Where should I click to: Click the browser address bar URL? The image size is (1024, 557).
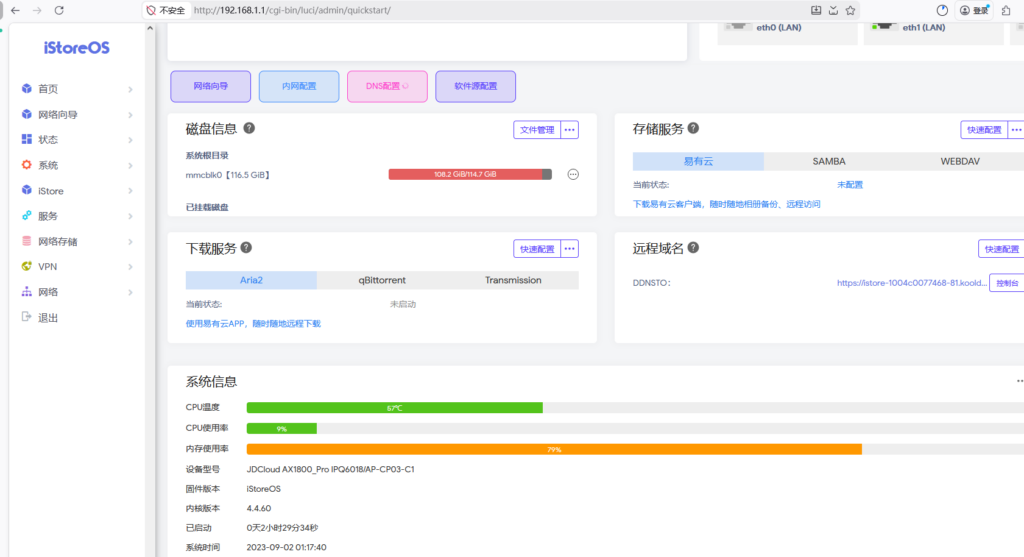[x=292, y=10]
